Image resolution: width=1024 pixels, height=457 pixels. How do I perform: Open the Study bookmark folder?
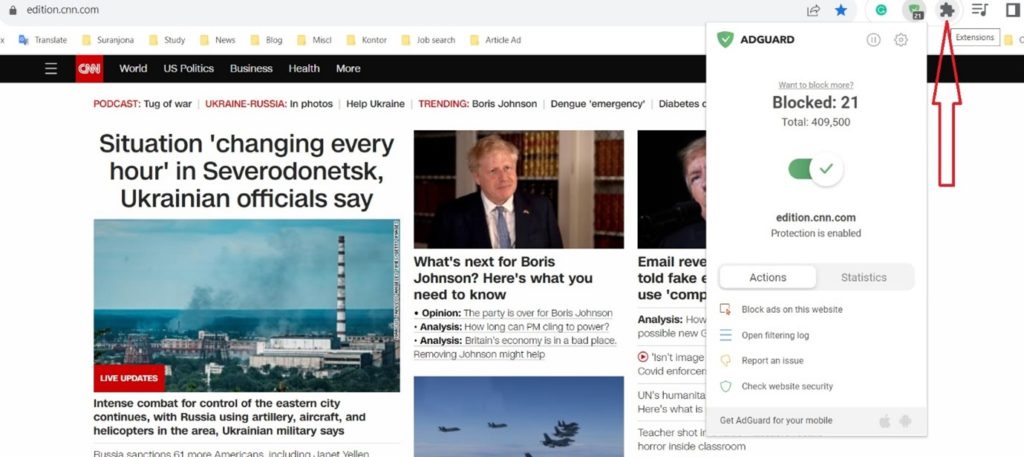pos(167,40)
